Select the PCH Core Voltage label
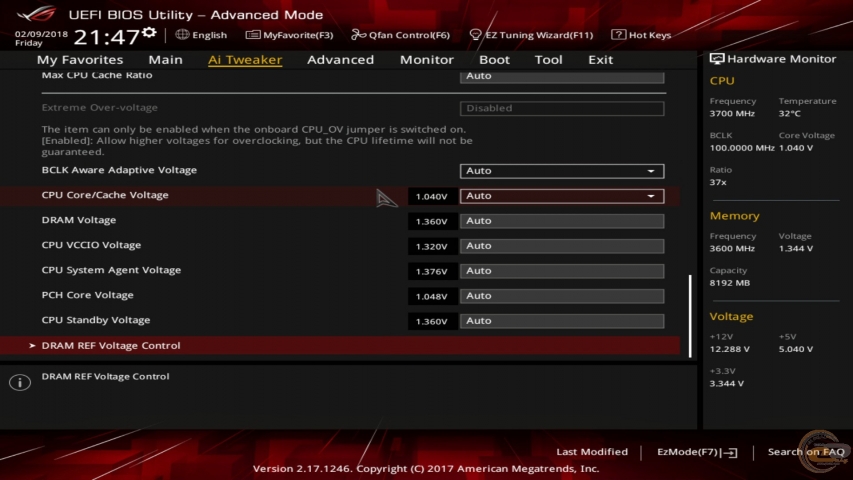The image size is (853, 480). [x=88, y=295]
